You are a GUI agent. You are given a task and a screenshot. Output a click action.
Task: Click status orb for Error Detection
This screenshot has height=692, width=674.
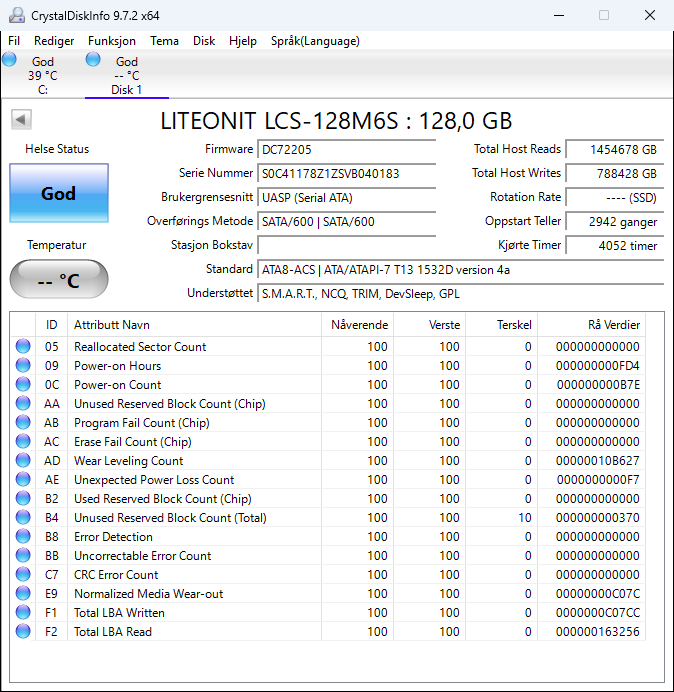coord(23,536)
